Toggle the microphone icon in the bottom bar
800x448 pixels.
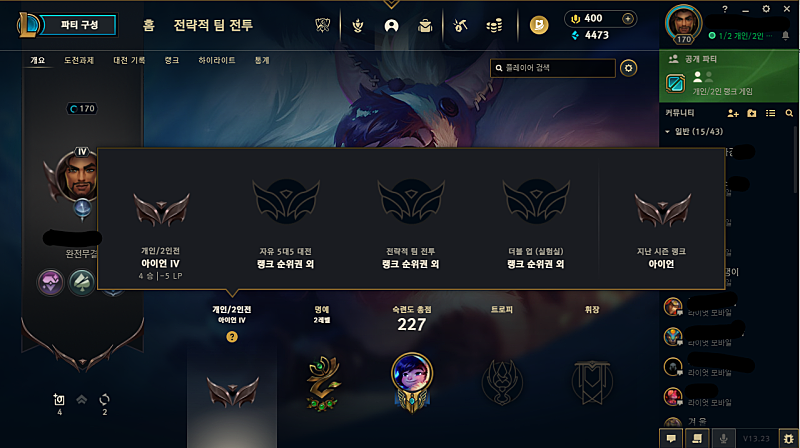pyautogui.click(x=723, y=438)
